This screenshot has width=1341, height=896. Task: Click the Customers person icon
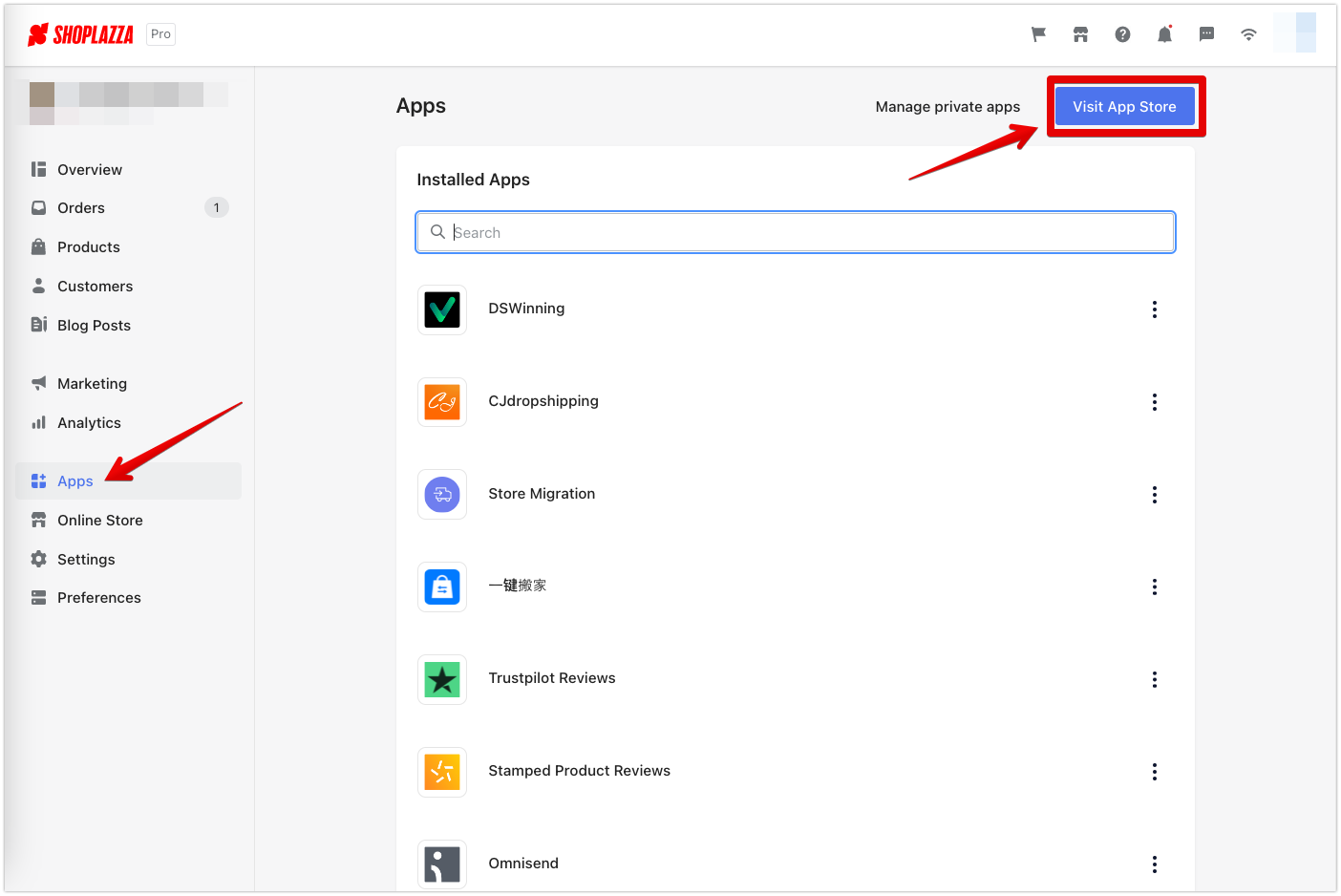coord(39,286)
